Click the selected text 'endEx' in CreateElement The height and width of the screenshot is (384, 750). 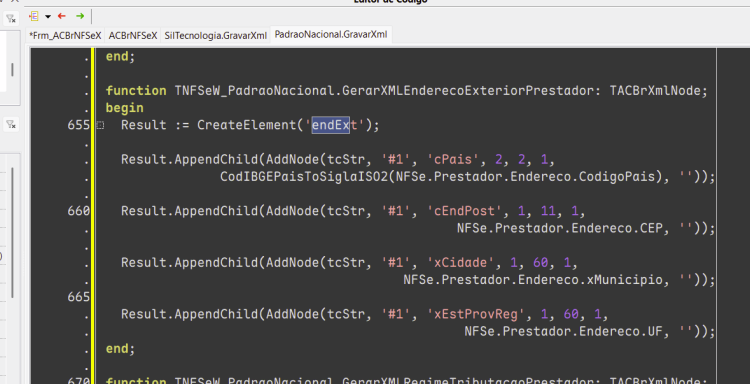pyautogui.click(x=331, y=125)
